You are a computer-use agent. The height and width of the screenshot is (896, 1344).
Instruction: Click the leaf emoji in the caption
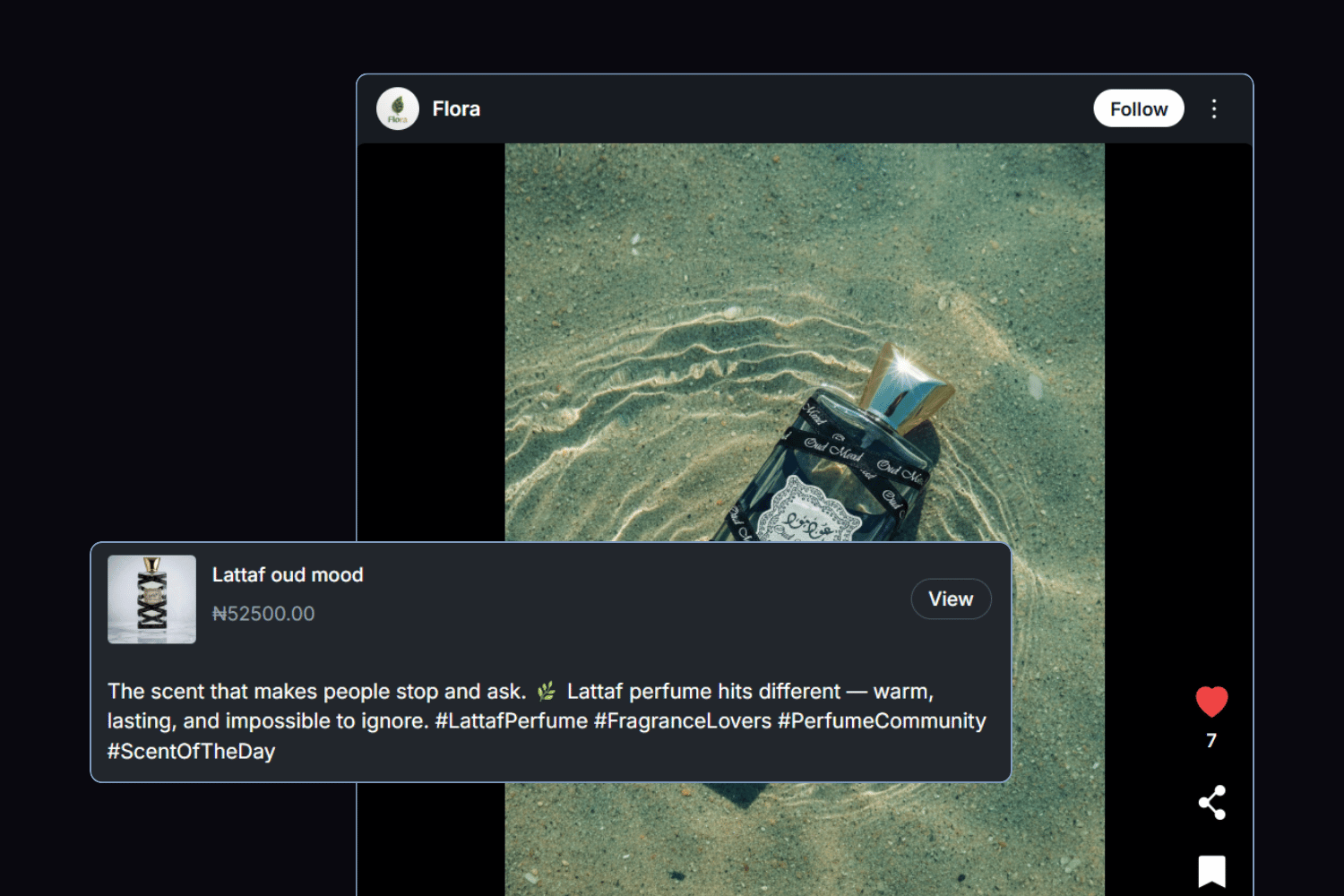[x=546, y=692]
